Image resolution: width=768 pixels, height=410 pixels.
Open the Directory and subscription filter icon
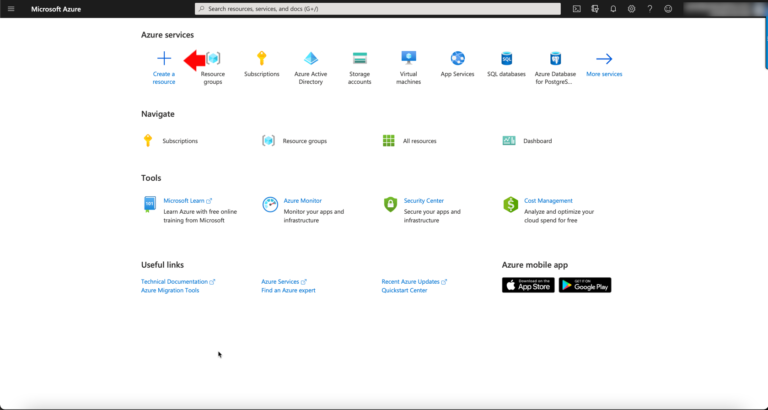pyautogui.click(x=595, y=9)
